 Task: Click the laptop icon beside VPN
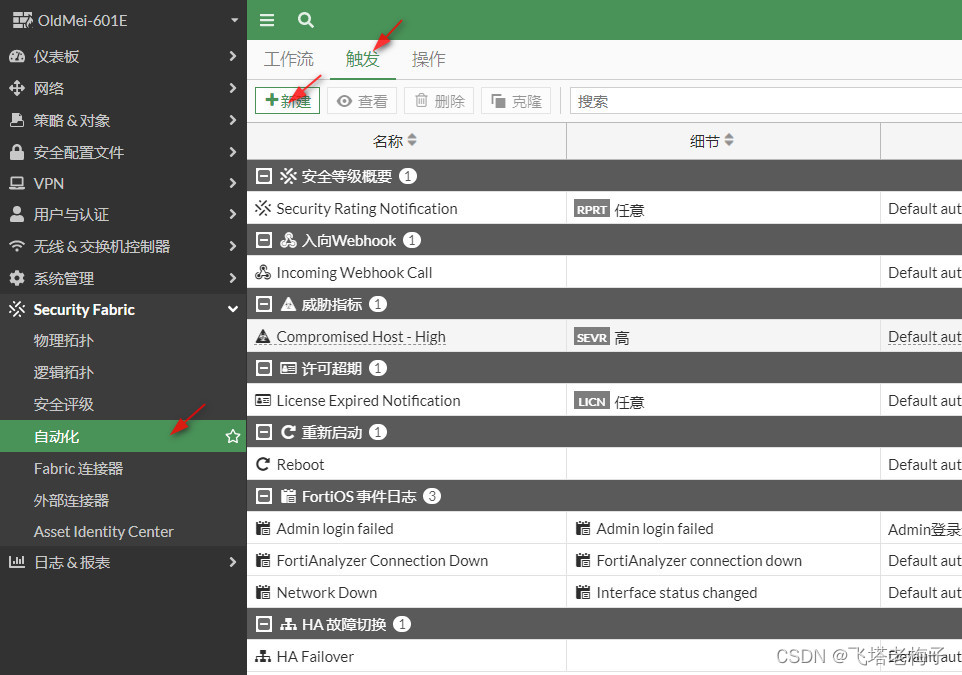[17, 183]
